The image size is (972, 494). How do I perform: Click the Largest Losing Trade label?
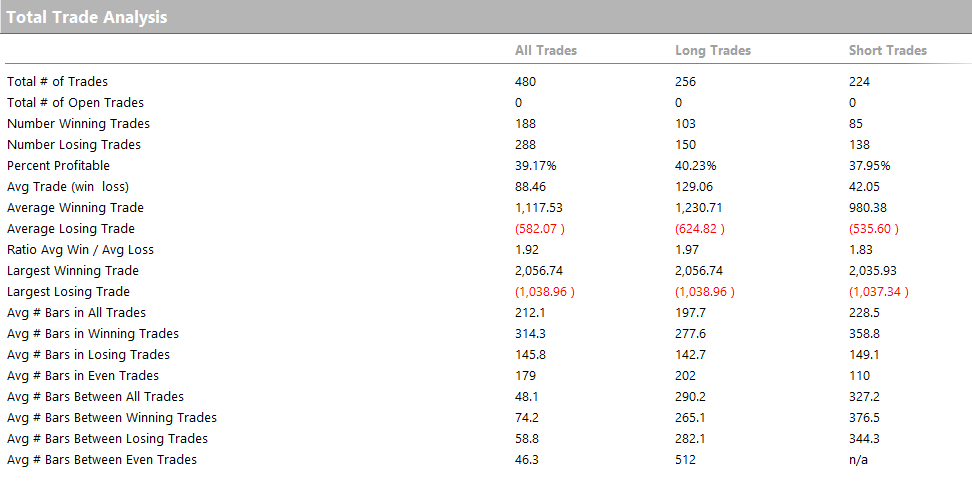[68, 292]
